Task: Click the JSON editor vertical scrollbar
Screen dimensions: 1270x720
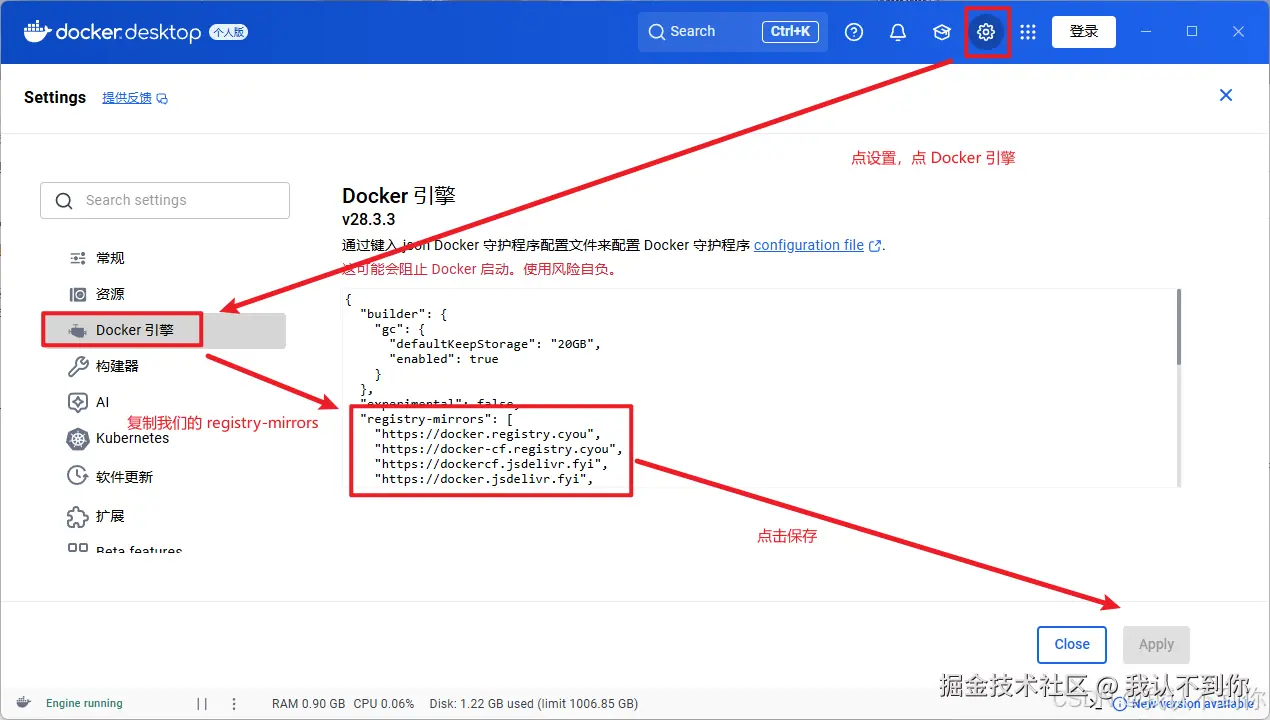Action: pos(1179,327)
